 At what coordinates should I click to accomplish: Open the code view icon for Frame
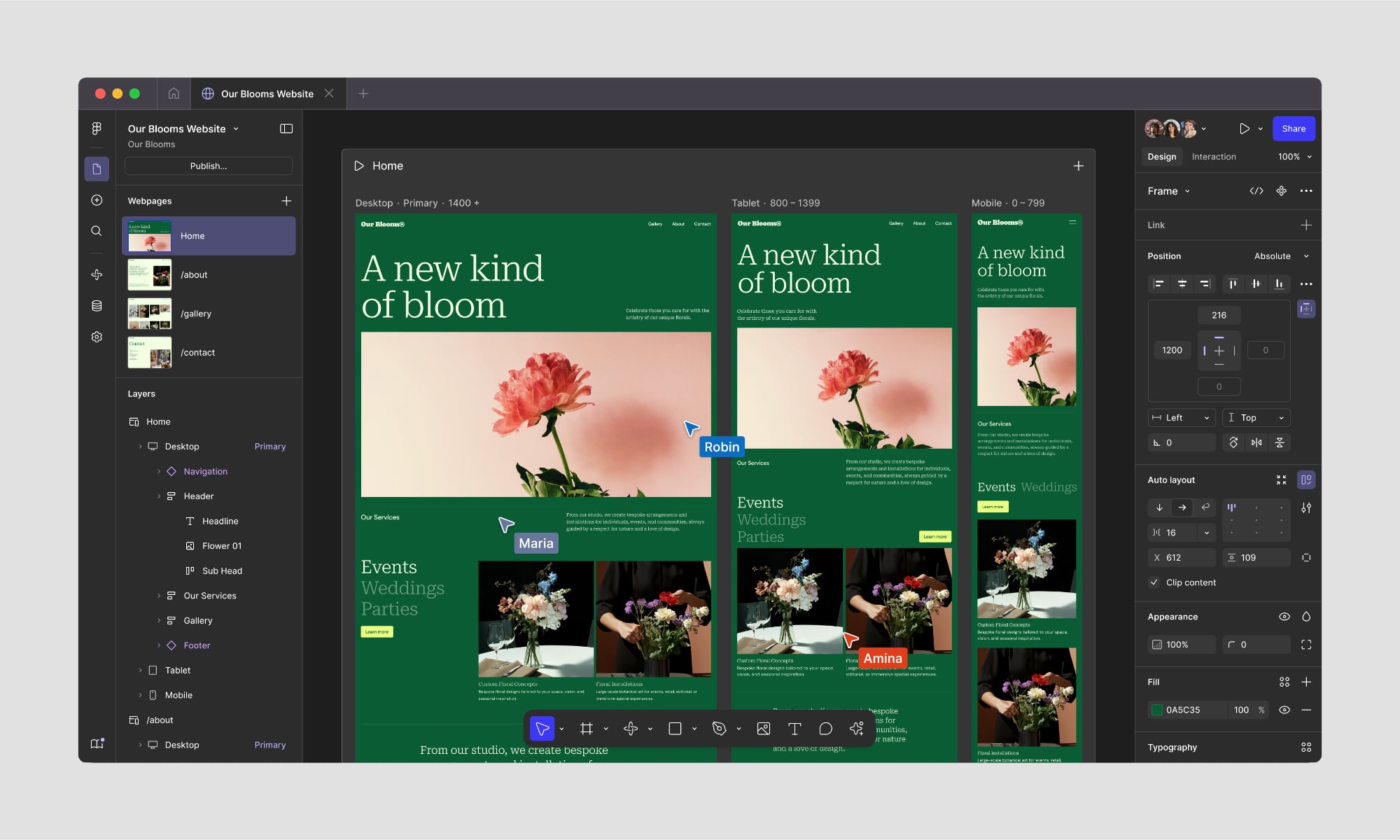click(x=1256, y=191)
